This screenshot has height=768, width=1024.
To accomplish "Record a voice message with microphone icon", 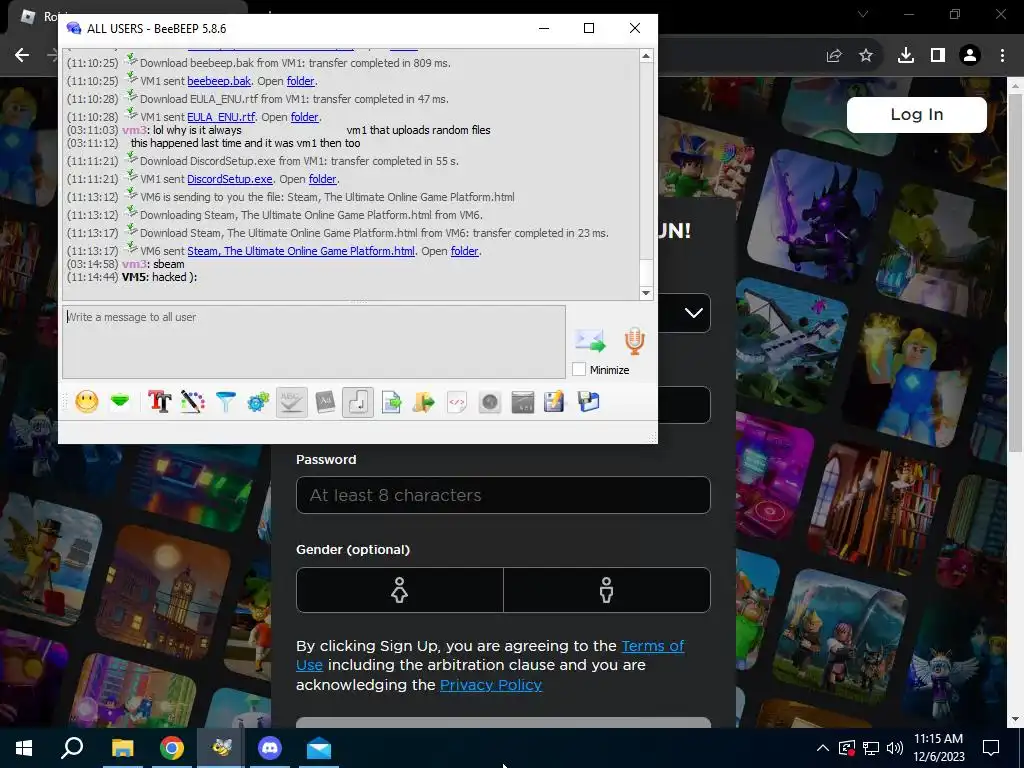I will tap(634, 340).
